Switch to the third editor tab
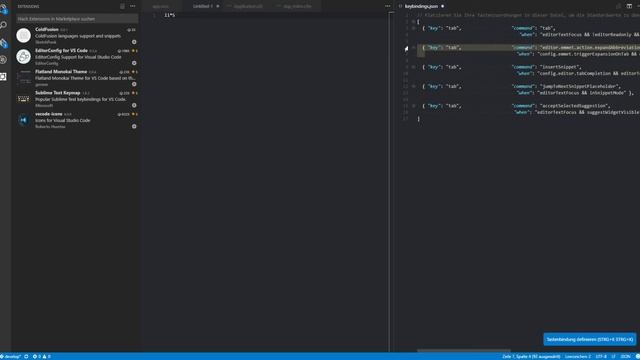The image size is (640, 360). [x=247, y=6]
